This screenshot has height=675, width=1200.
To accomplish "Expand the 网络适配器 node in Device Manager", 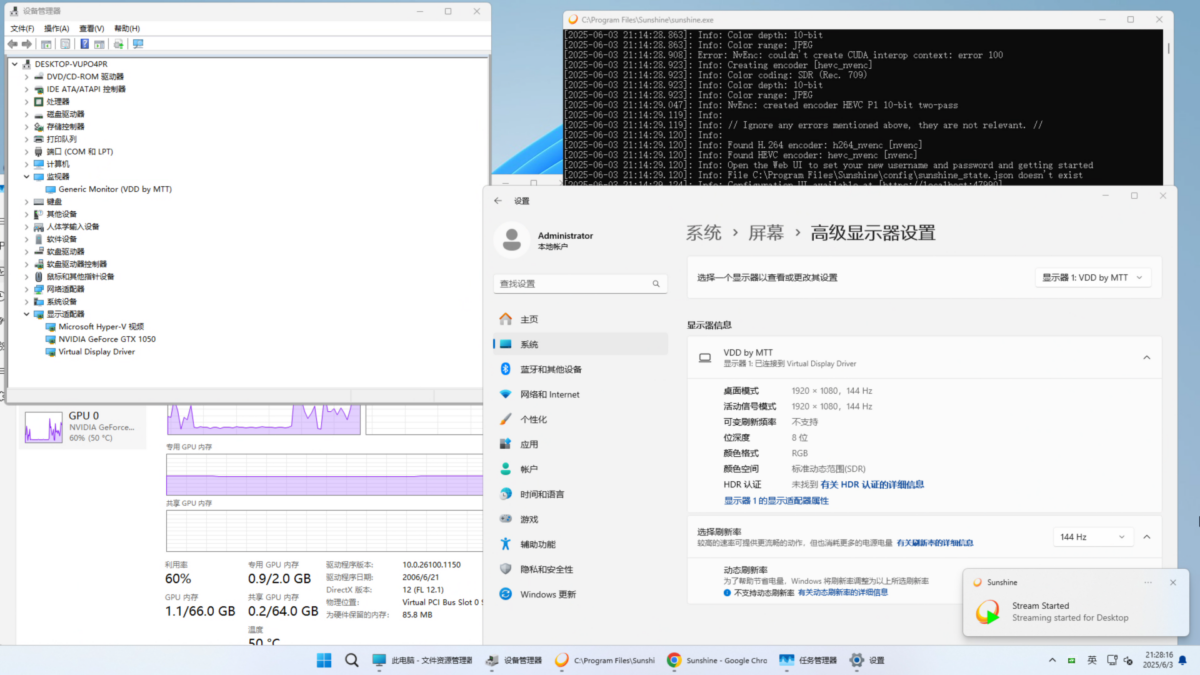I will [27, 289].
